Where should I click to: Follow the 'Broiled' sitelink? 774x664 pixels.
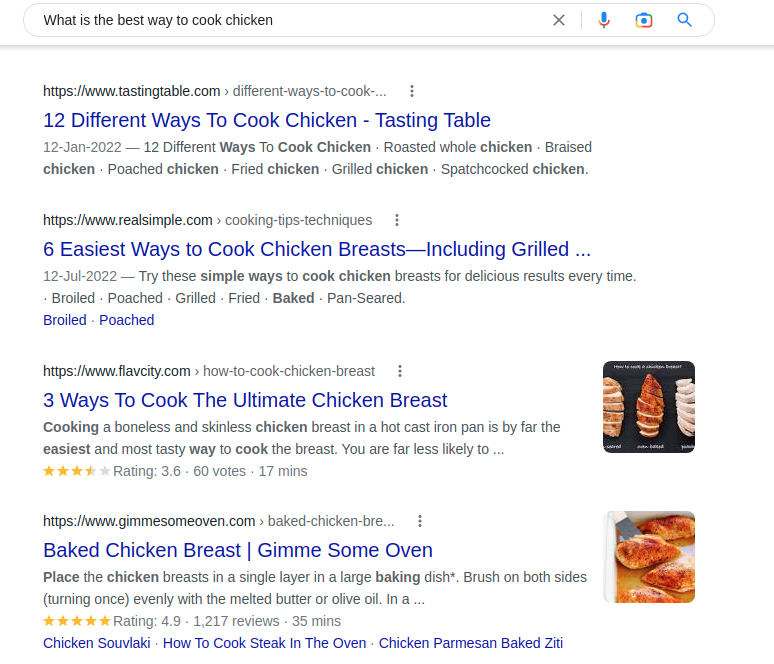click(x=65, y=320)
